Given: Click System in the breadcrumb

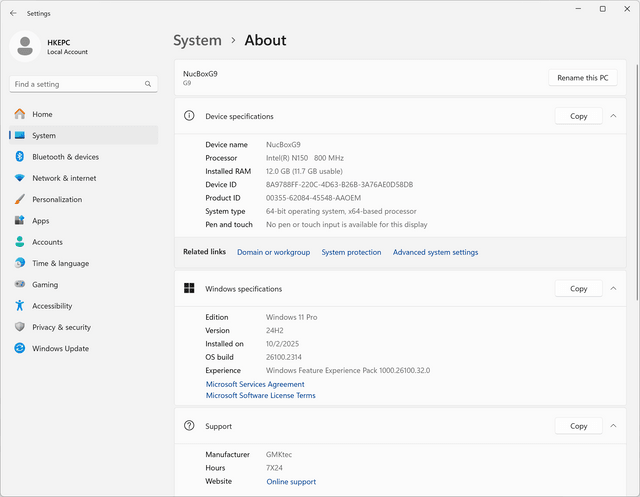Looking at the screenshot, I should point(197,40).
